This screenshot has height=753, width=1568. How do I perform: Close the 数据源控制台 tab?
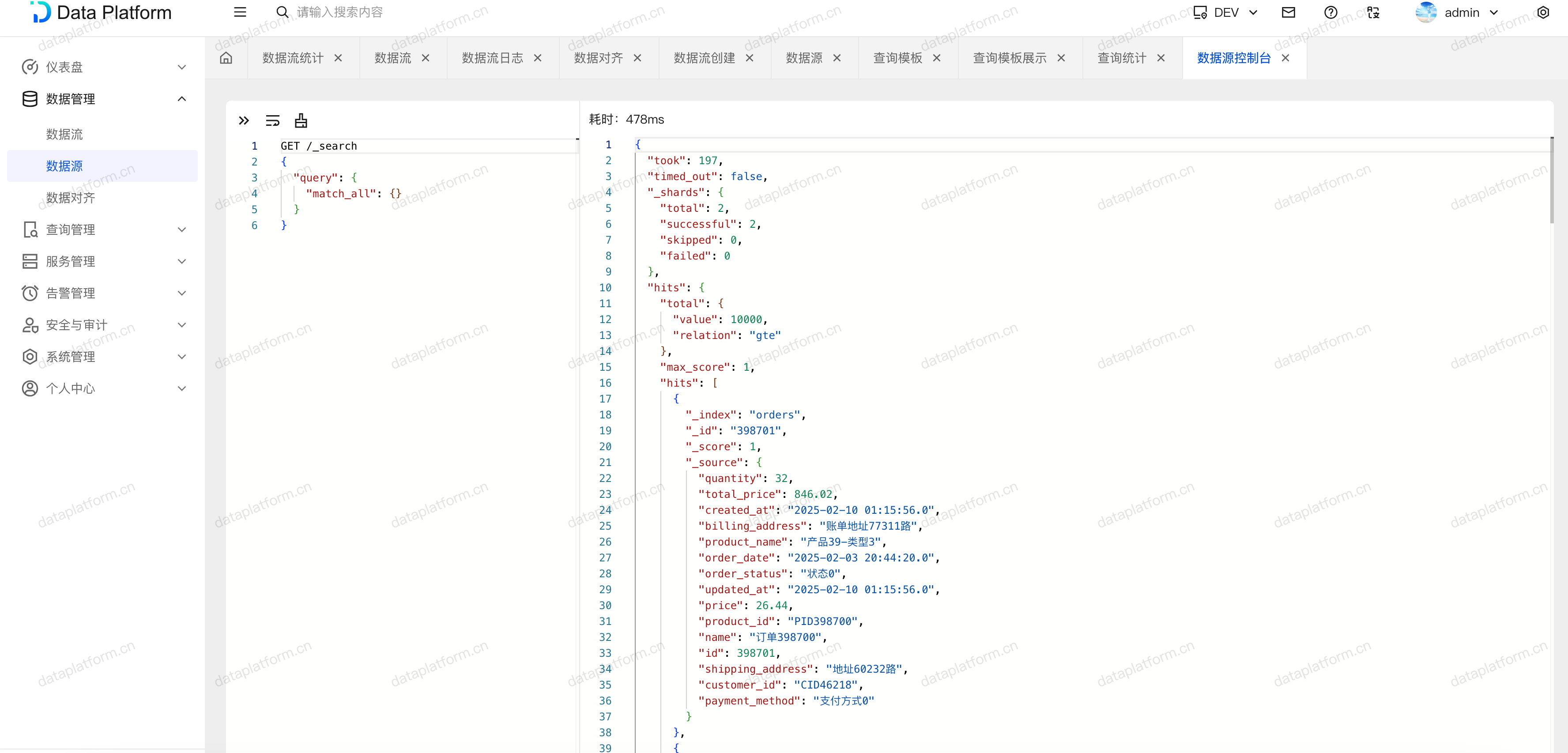1285,58
